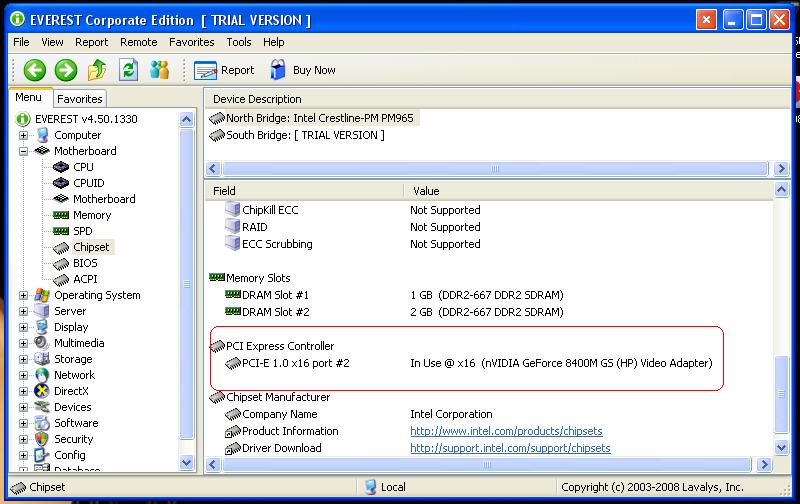This screenshot has width=800, height=504.
Task: Click the Security shield icon in tree
Action: (42, 439)
